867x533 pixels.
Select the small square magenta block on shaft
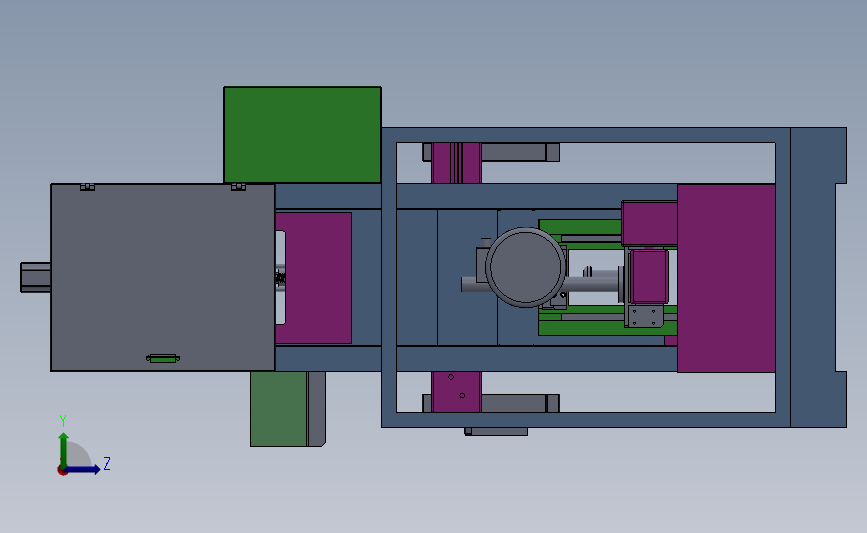click(x=649, y=276)
